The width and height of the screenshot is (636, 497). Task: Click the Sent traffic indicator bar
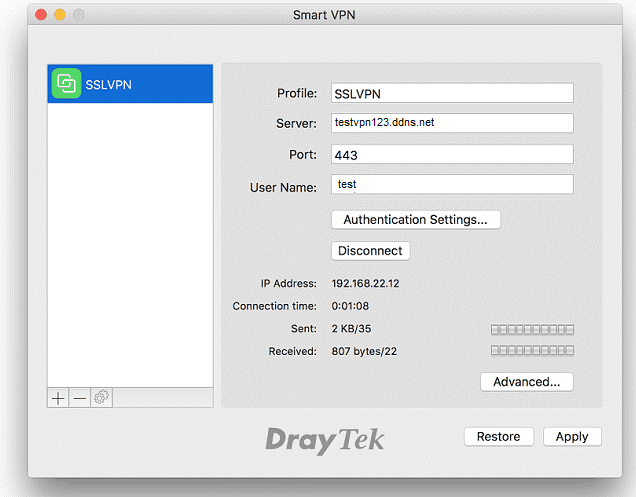532,329
